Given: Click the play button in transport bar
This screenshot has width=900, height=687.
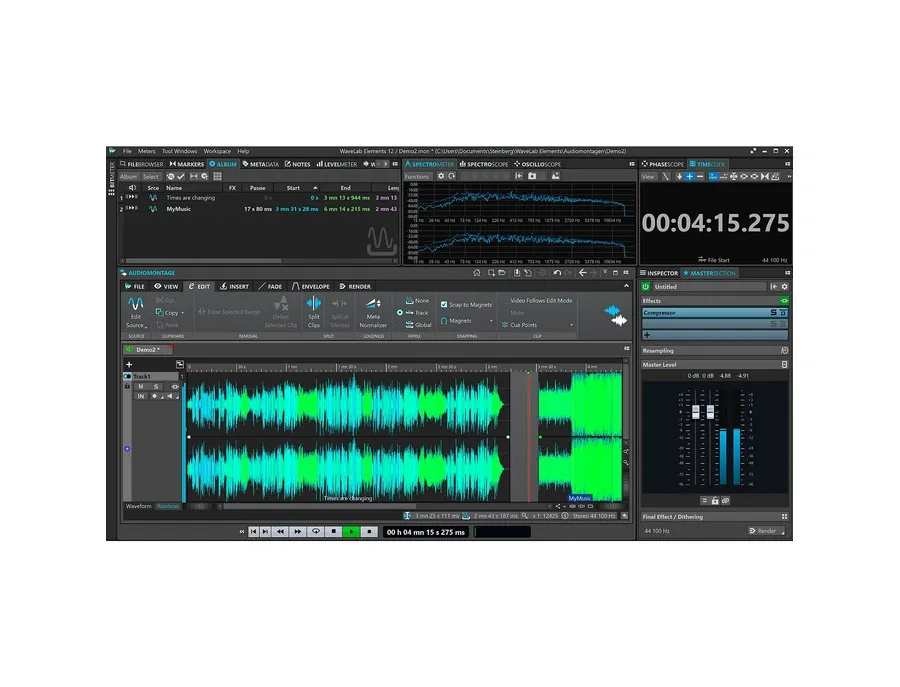Looking at the screenshot, I should (351, 532).
